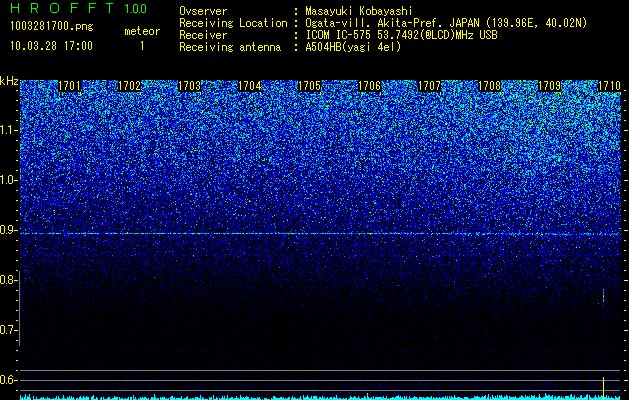Click the 1703 time marker
This screenshot has height=400, width=629.
click(189, 86)
